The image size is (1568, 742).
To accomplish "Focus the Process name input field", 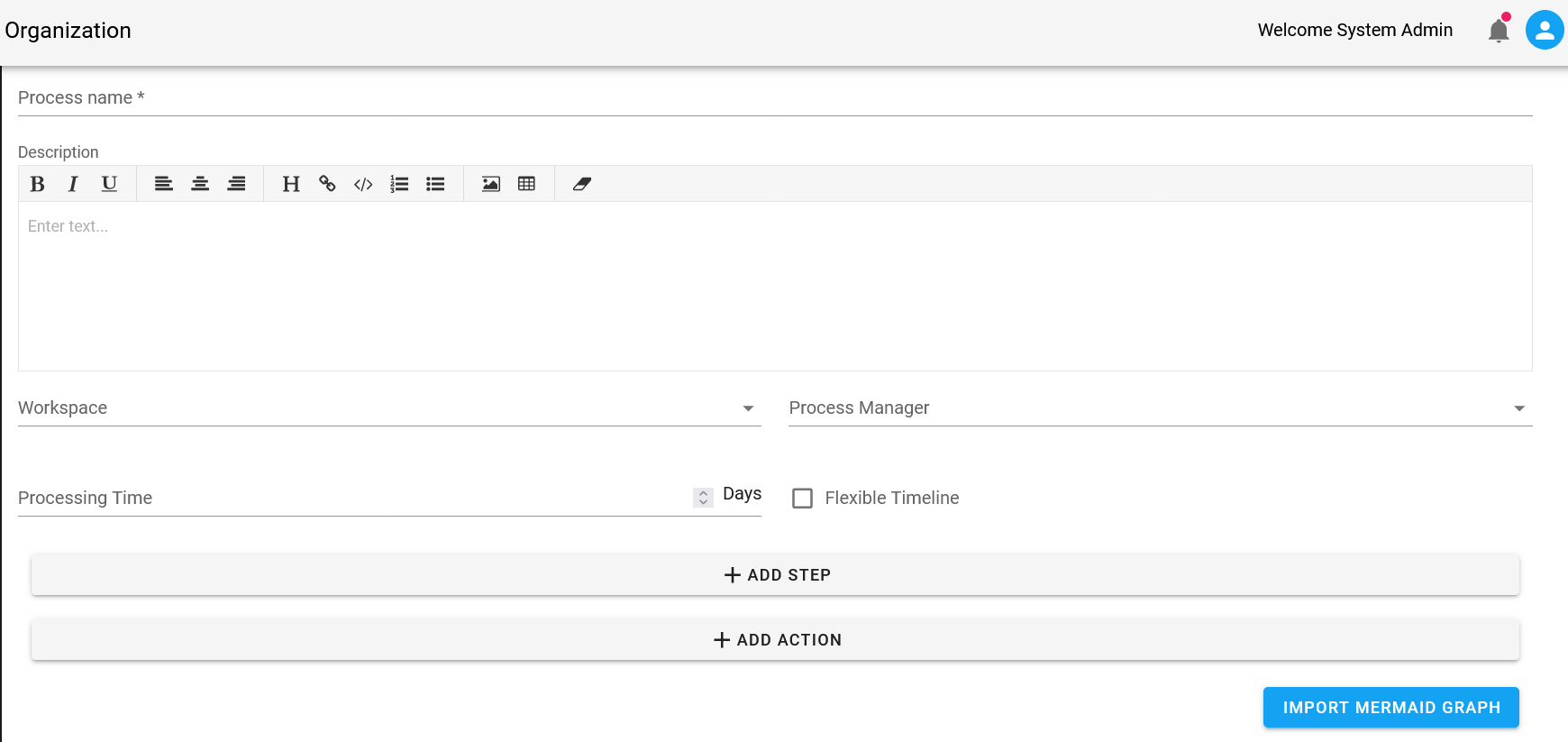I will tap(775, 97).
